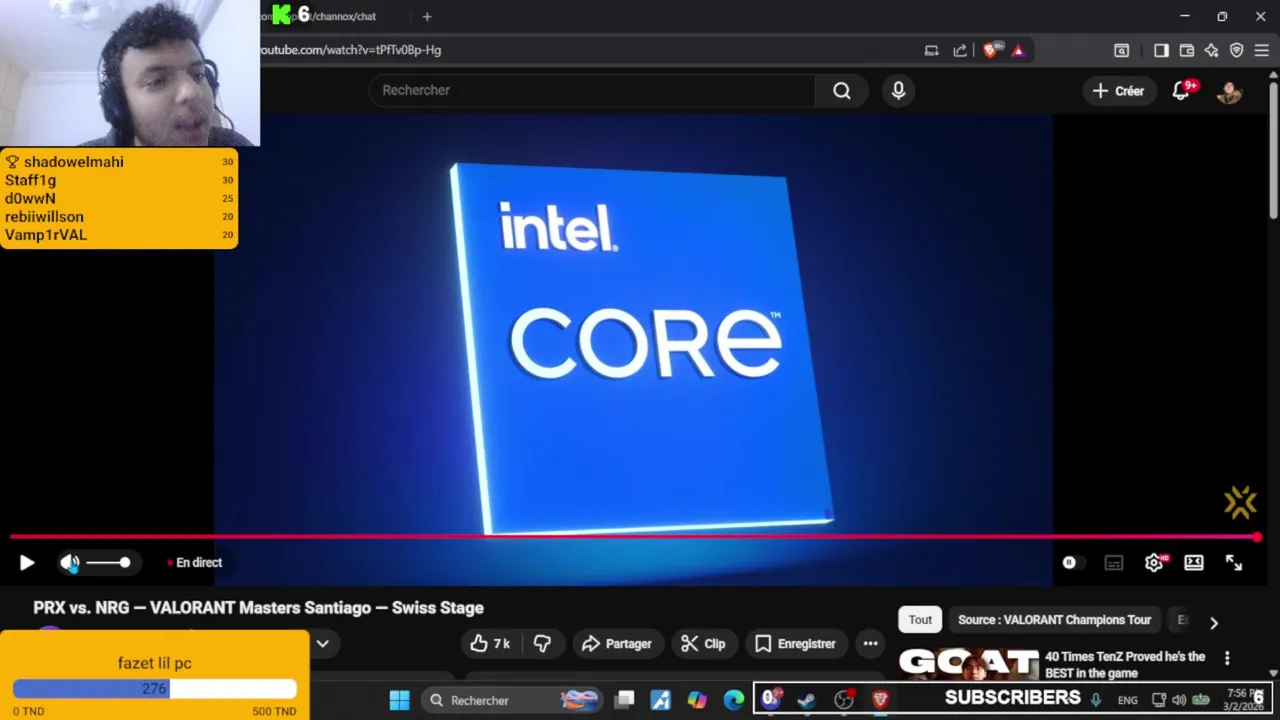Mute the video volume speaker icon

click(69, 563)
